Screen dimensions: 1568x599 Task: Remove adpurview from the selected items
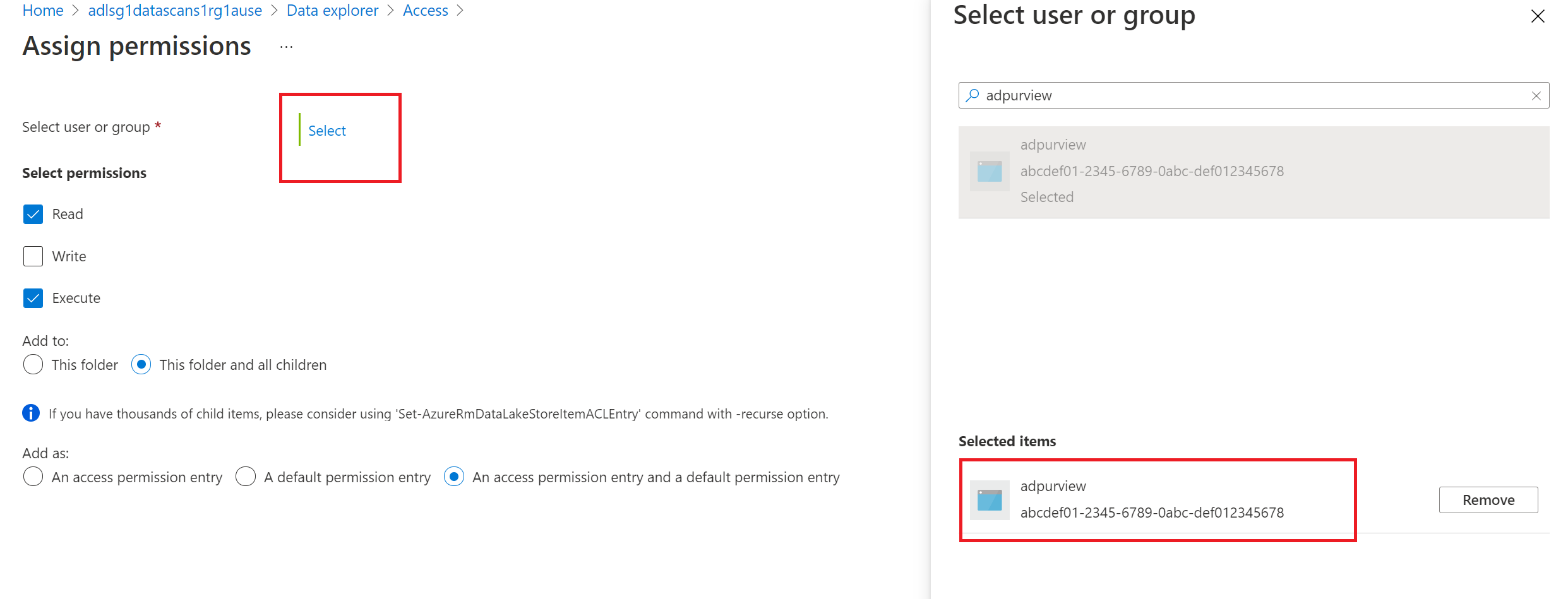1488,500
